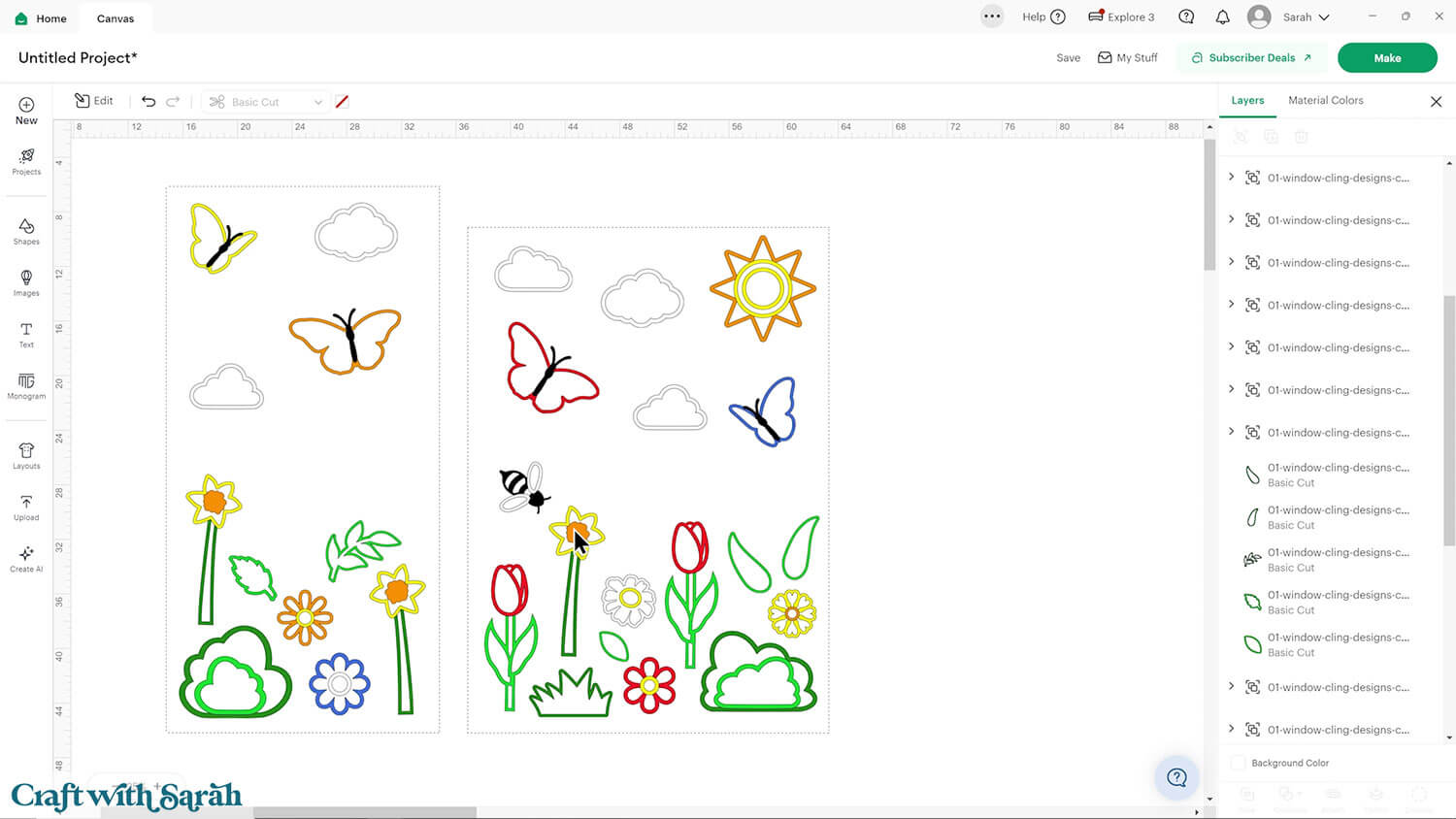1456x819 pixels.
Task: Open Create AI tool
Action: point(26,559)
